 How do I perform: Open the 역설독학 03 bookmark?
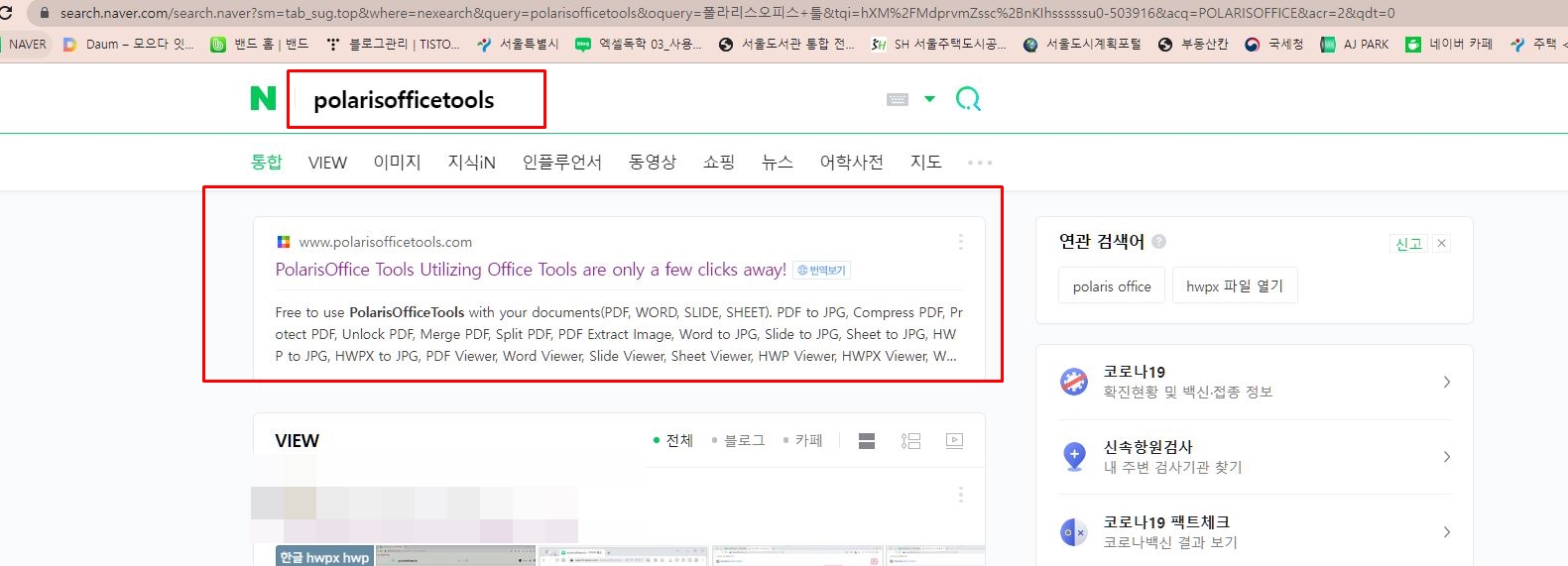[639, 45]
